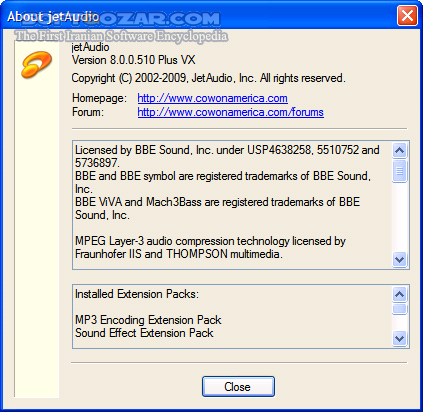
Task: Click the up arrow of the Extension Packs scrollbar
Action: click(399, 294)
